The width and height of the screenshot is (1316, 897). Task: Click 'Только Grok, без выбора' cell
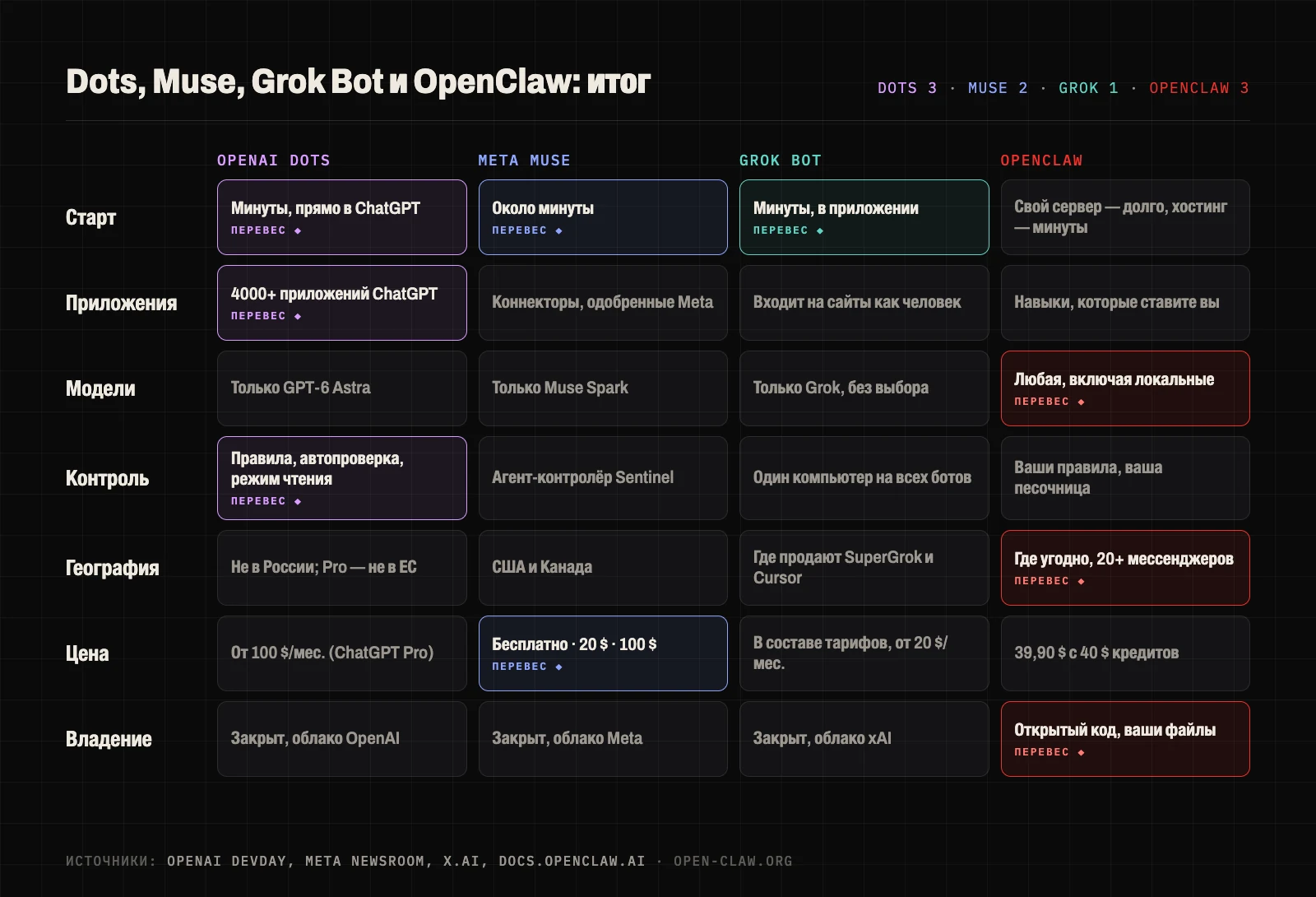(864, 388)
